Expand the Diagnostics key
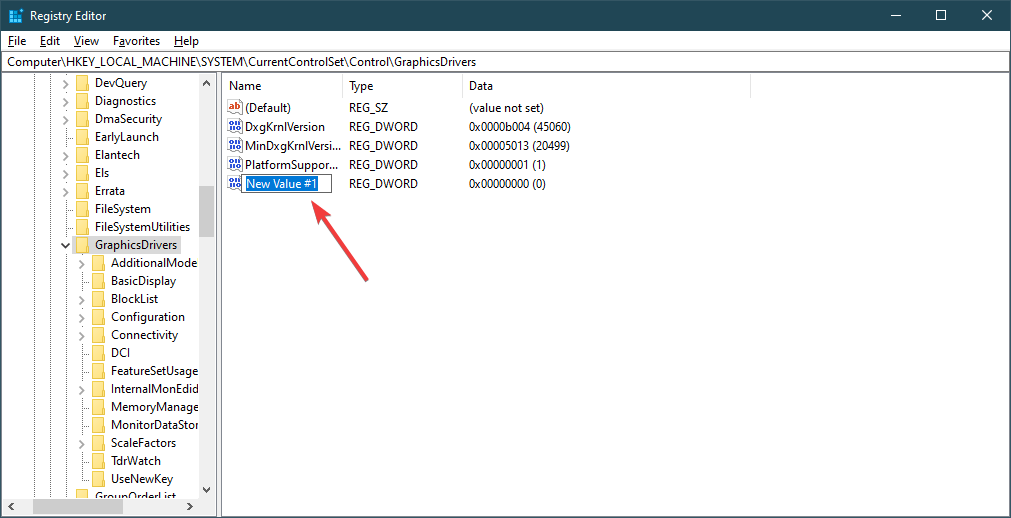1011x518 pixels. [66, 101]
